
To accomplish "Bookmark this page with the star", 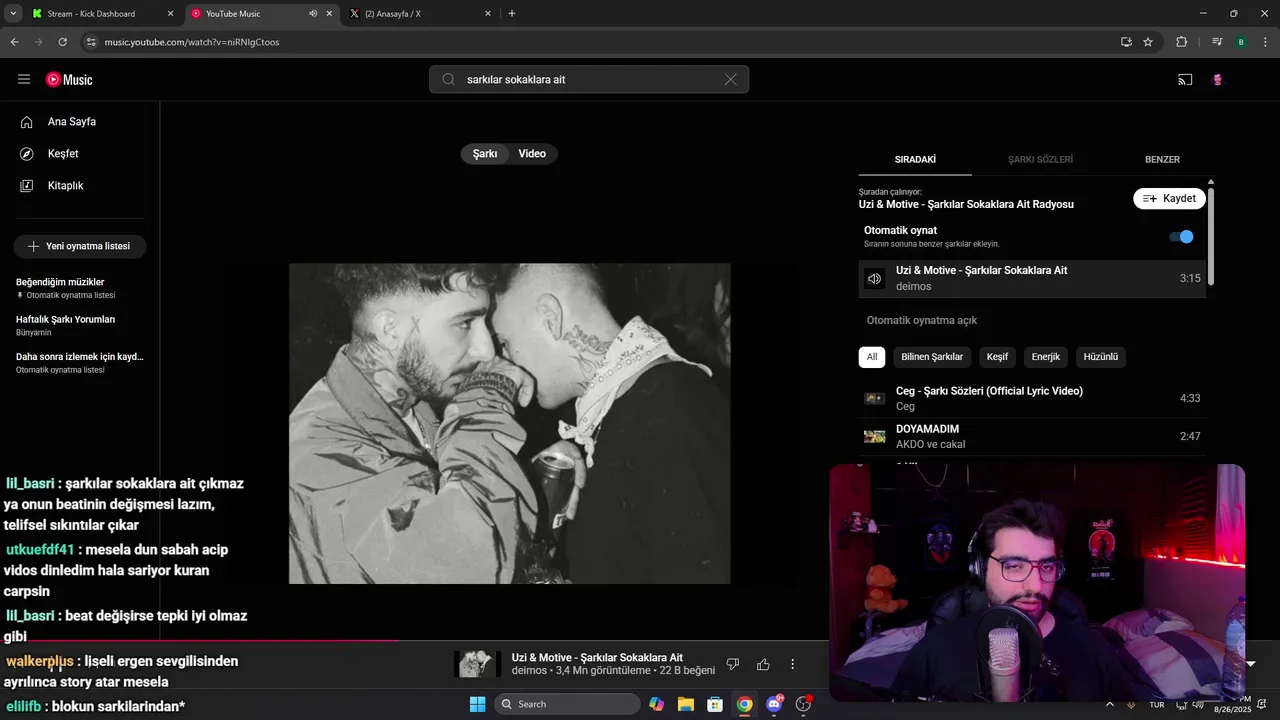I will click(x=1148, y=42).
